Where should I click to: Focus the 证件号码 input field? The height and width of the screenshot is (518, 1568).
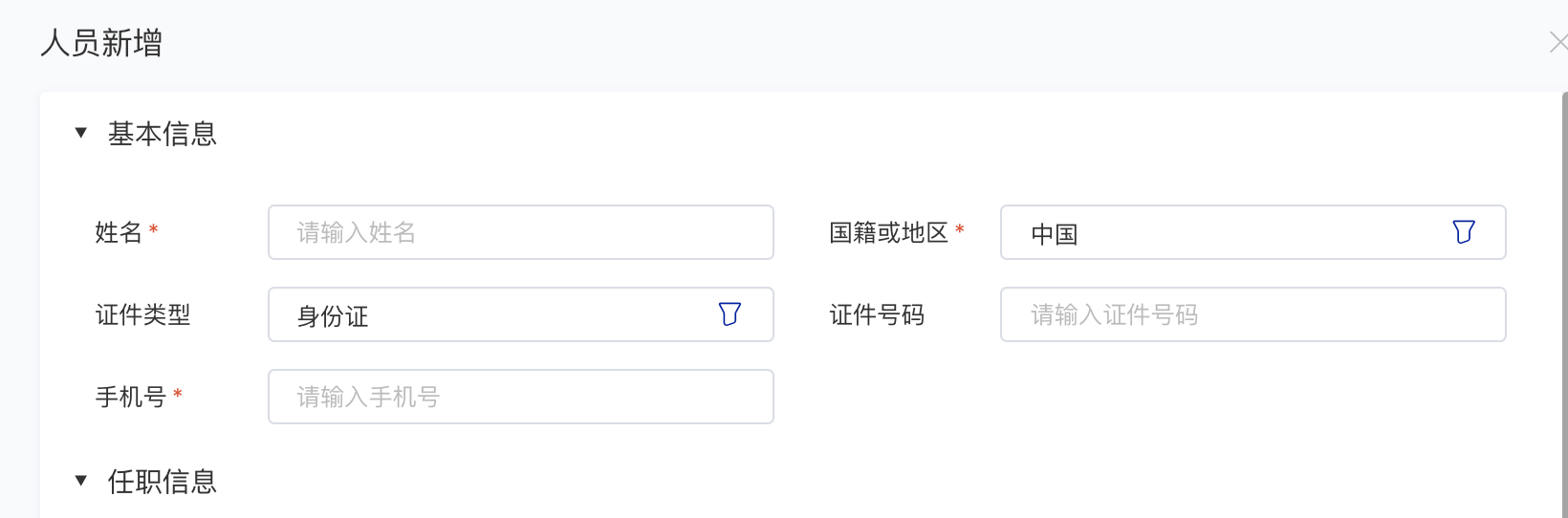1252,314
